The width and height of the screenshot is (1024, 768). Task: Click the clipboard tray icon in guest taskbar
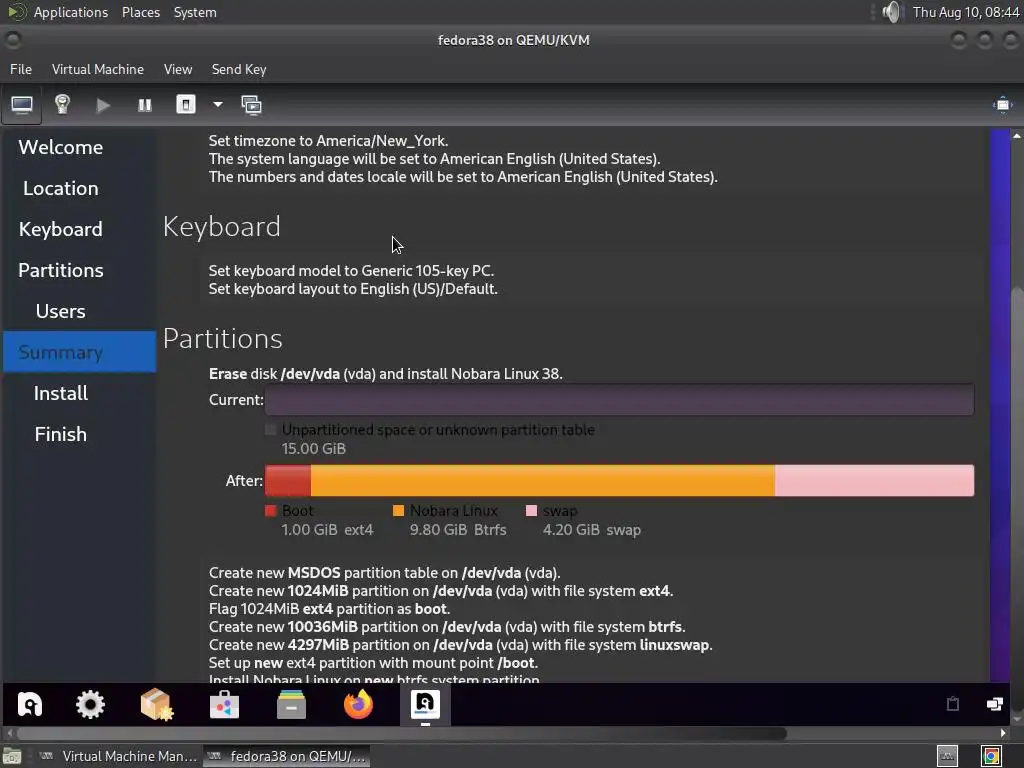coord(953,704)
